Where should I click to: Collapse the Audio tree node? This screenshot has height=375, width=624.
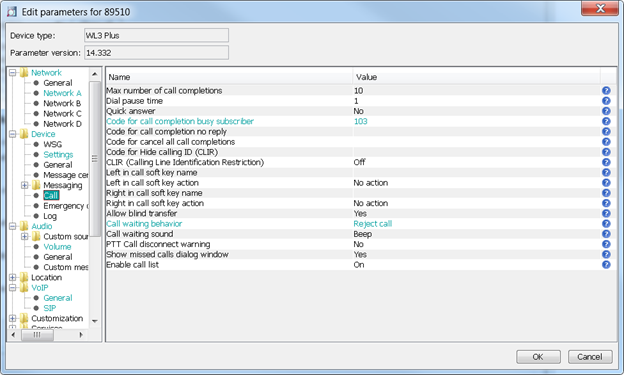pos(12,226)
